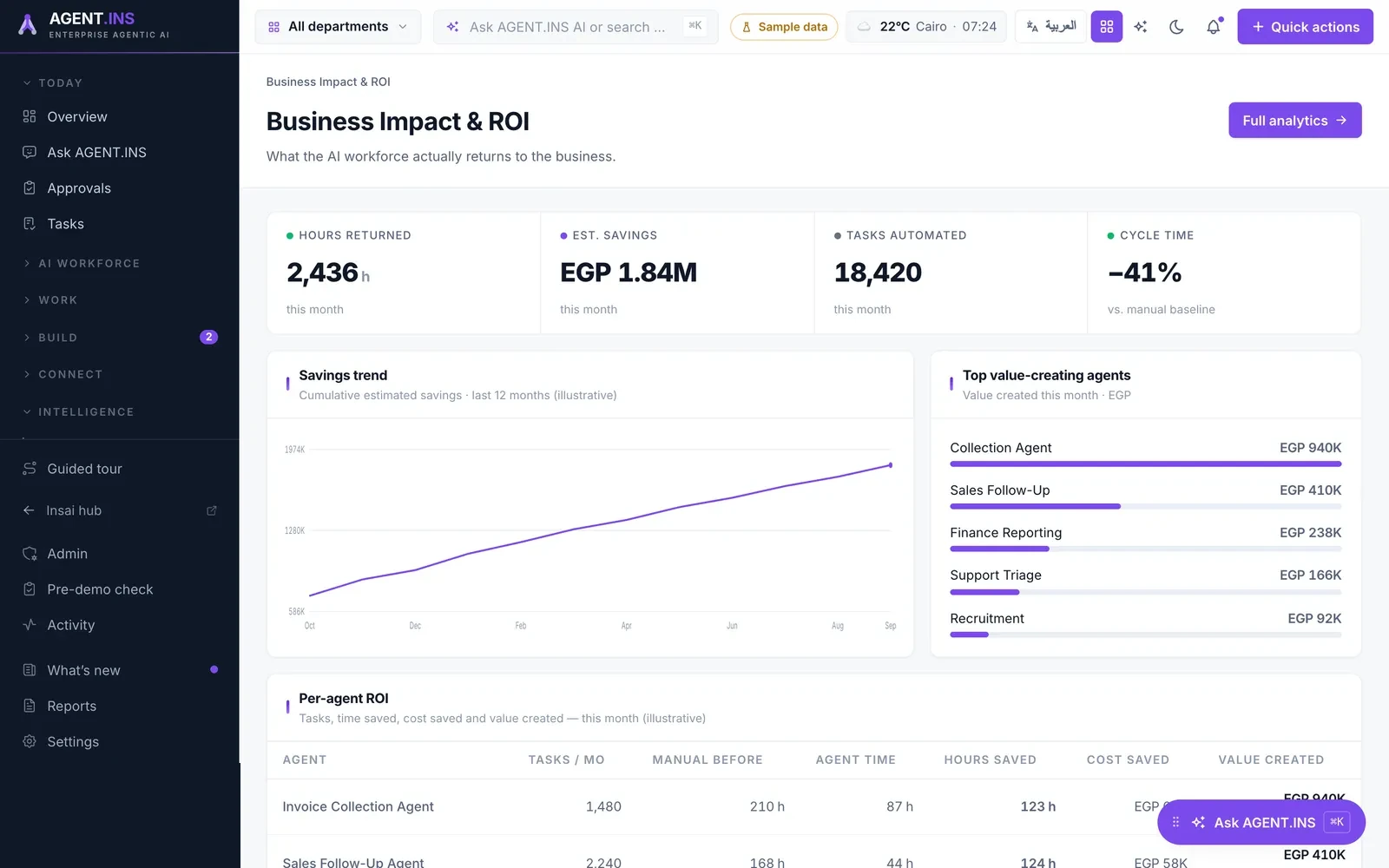Focus the Ask AGENT.INS AI search field

576,27
